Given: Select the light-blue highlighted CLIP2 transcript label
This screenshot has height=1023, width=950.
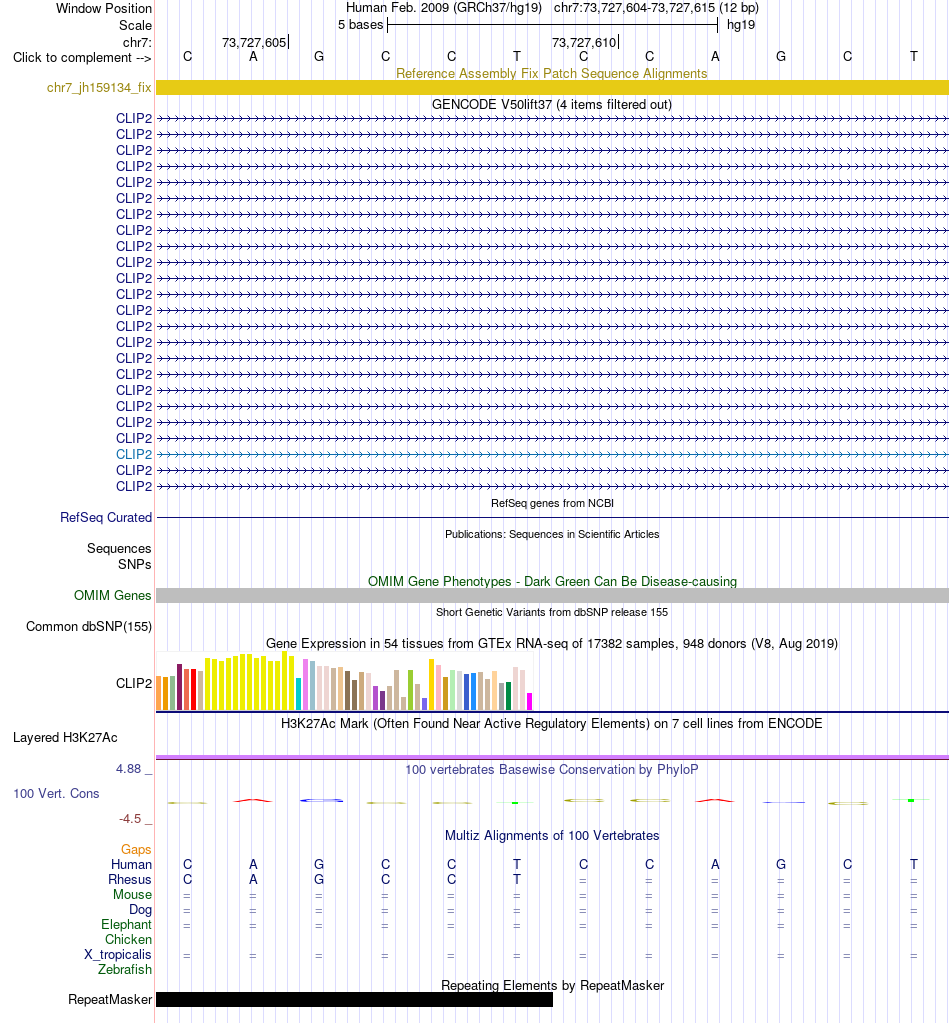Looking at the screenshot, I should coord(134,454).
